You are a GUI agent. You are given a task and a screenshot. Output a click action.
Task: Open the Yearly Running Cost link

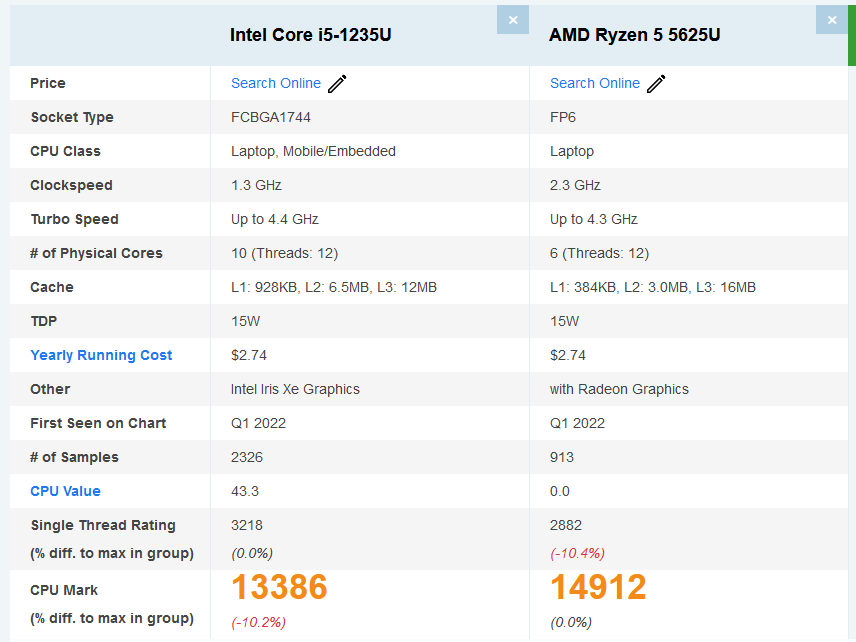(x=101, y=355)
